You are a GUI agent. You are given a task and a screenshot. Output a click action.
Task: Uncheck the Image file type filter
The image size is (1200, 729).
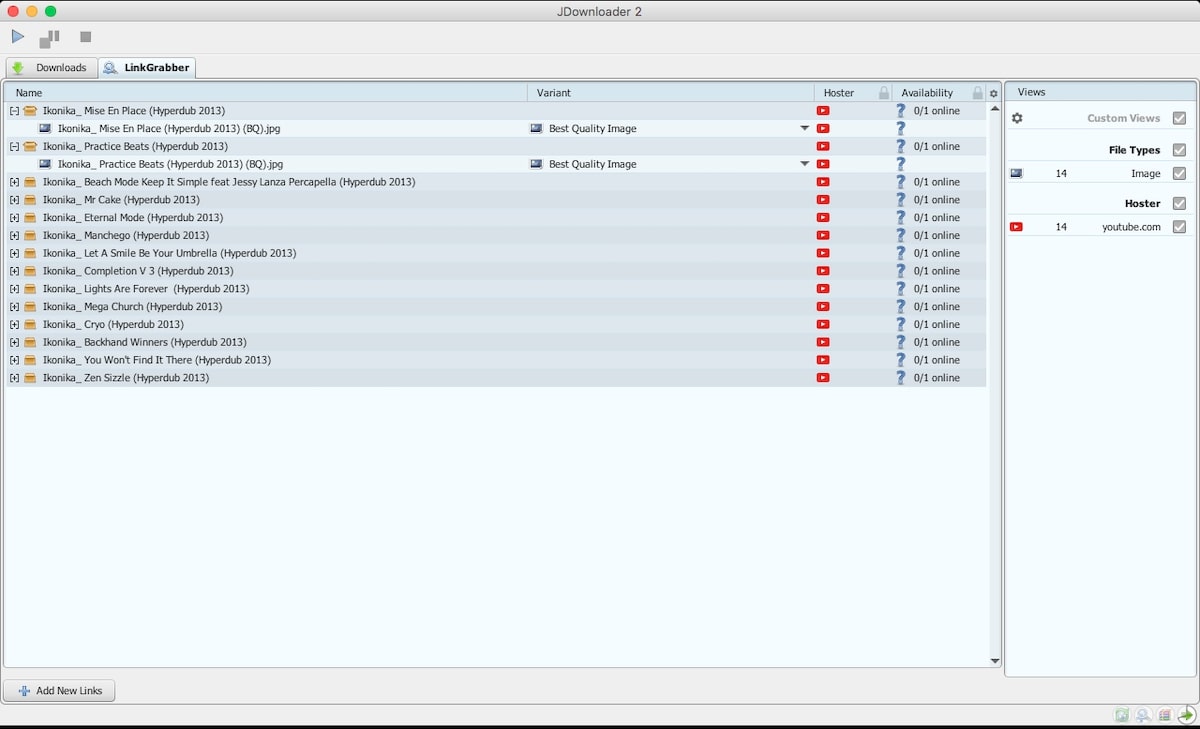(1179, 173)
